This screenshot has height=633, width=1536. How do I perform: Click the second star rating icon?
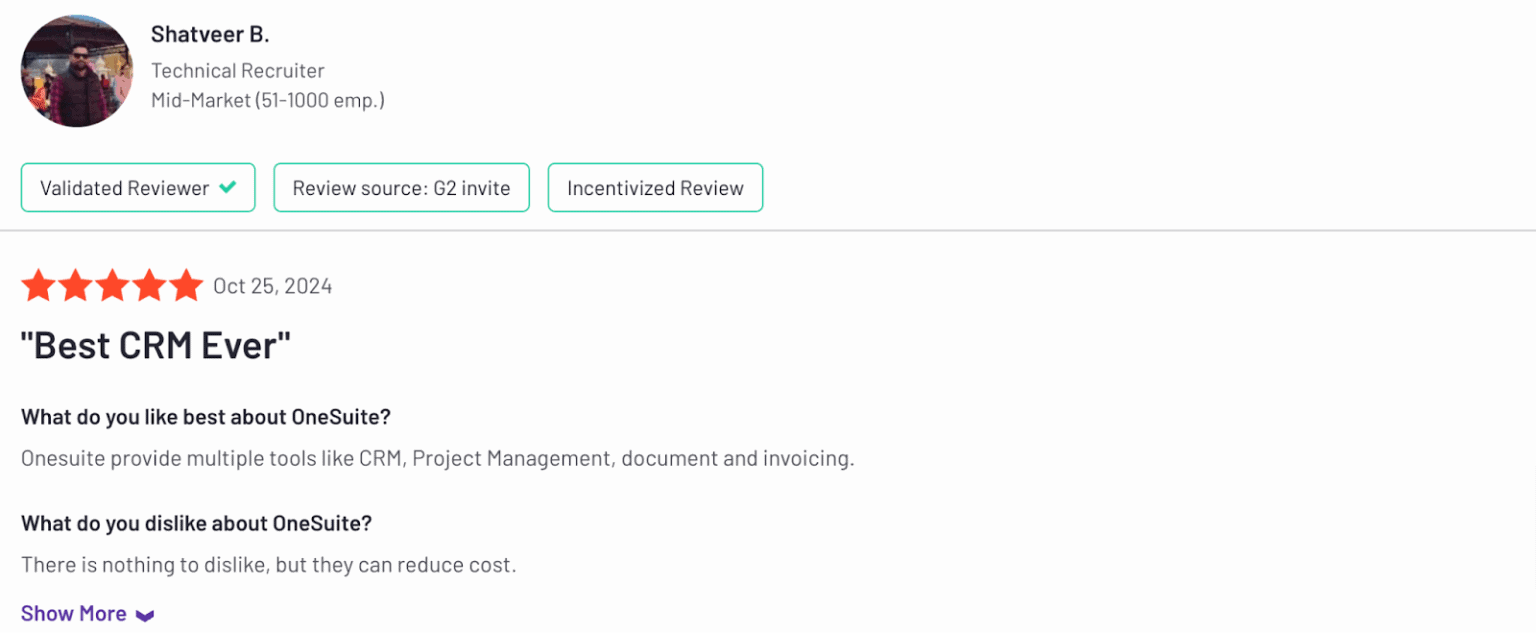tap(76, 285)
